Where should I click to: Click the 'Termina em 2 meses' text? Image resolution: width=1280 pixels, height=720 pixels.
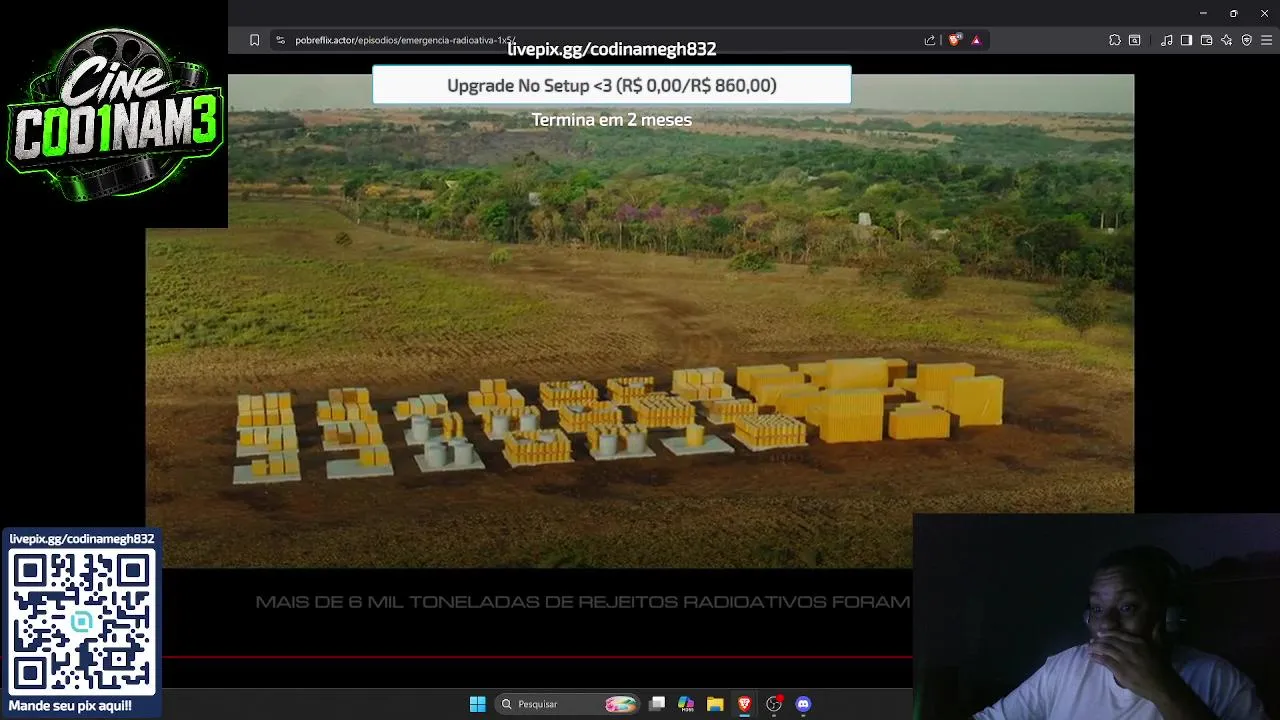click(x=612, y=119)
